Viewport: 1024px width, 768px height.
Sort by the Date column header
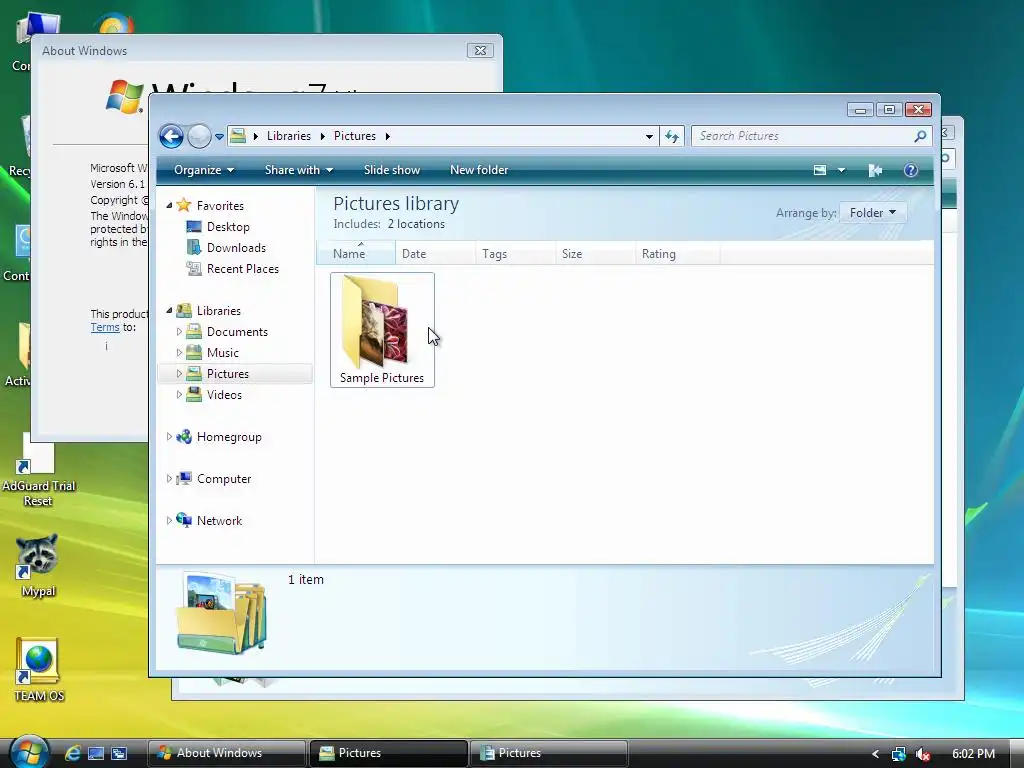[x=435, y=253]
